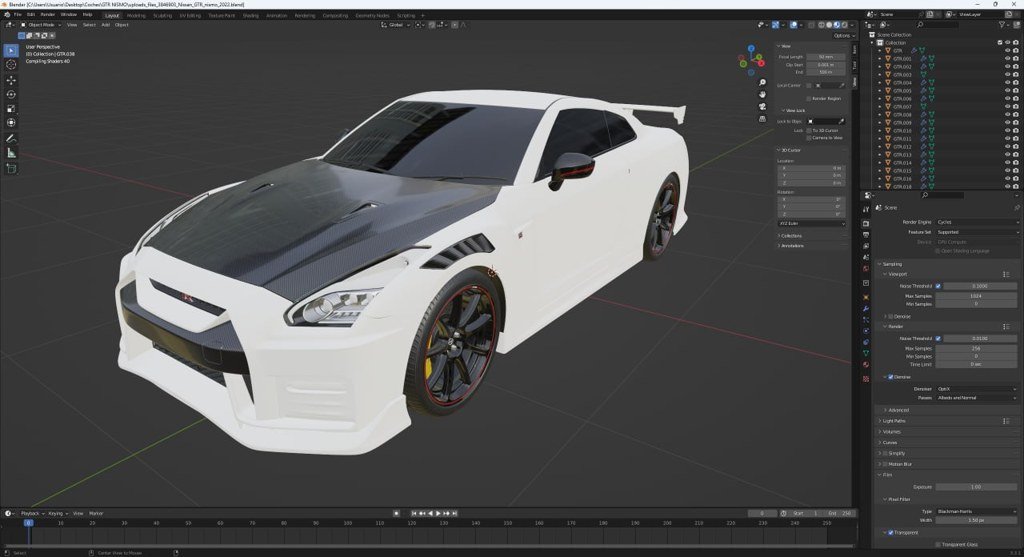
Task: Toggle perspective/orthographic grid icon
Action: click(762, 119)
